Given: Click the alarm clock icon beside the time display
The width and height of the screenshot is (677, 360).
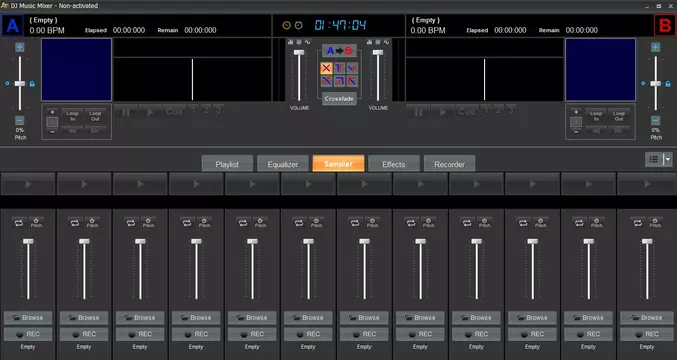Looking at the screenshot, I should click(x=298, y=25).
